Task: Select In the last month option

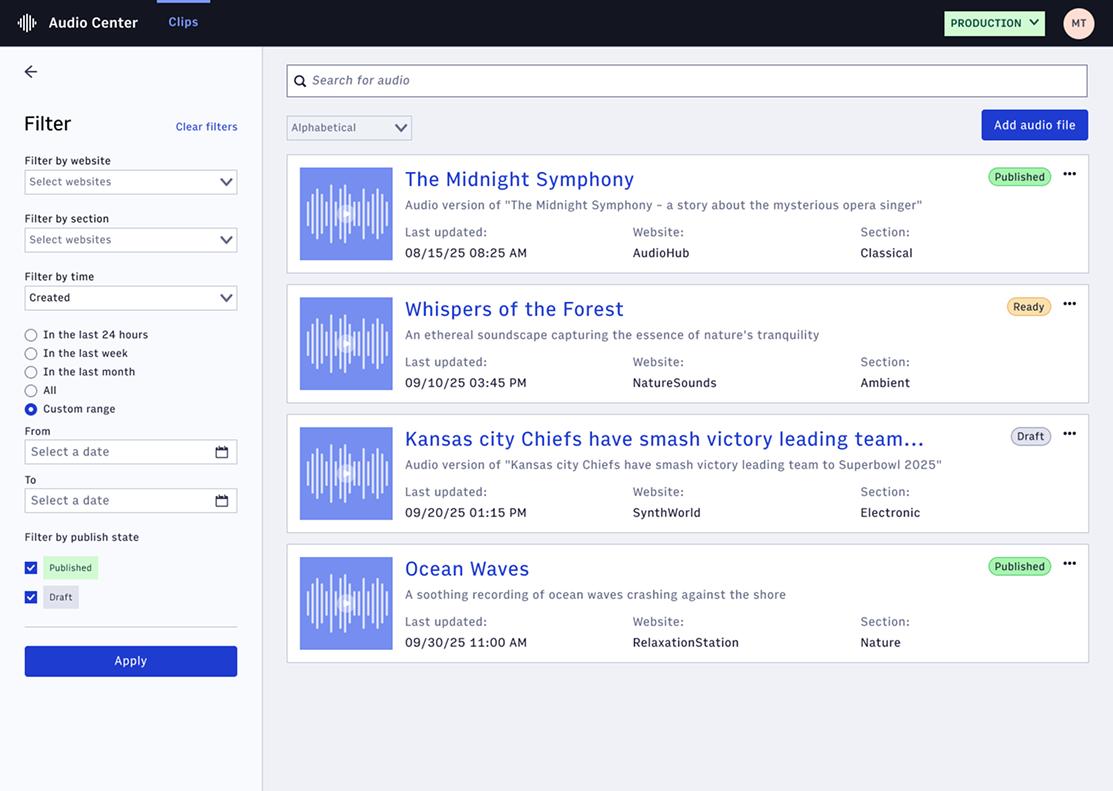Action: (31, 372)
